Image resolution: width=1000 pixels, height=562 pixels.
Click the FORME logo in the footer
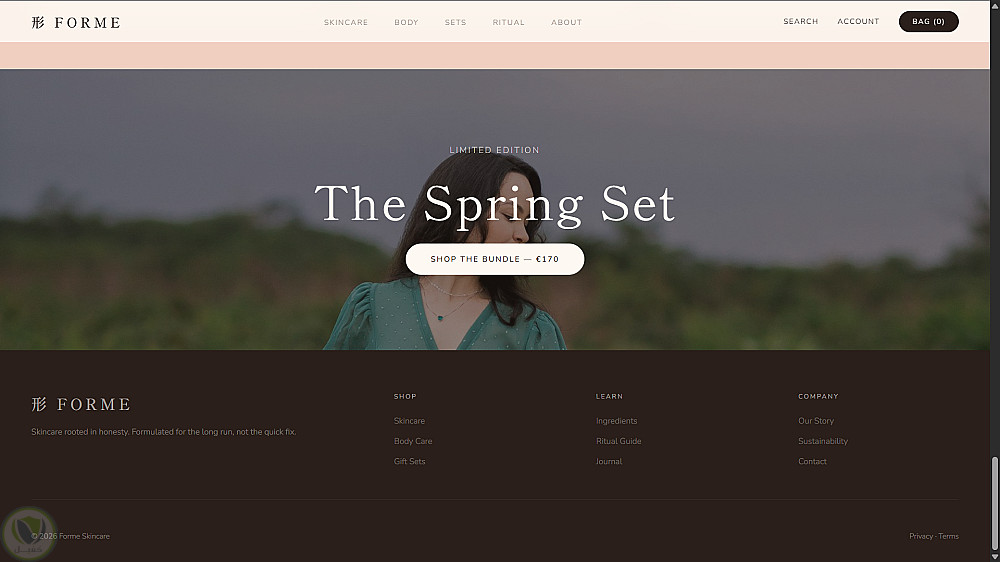pyautogui.click(x=81, y=404)
